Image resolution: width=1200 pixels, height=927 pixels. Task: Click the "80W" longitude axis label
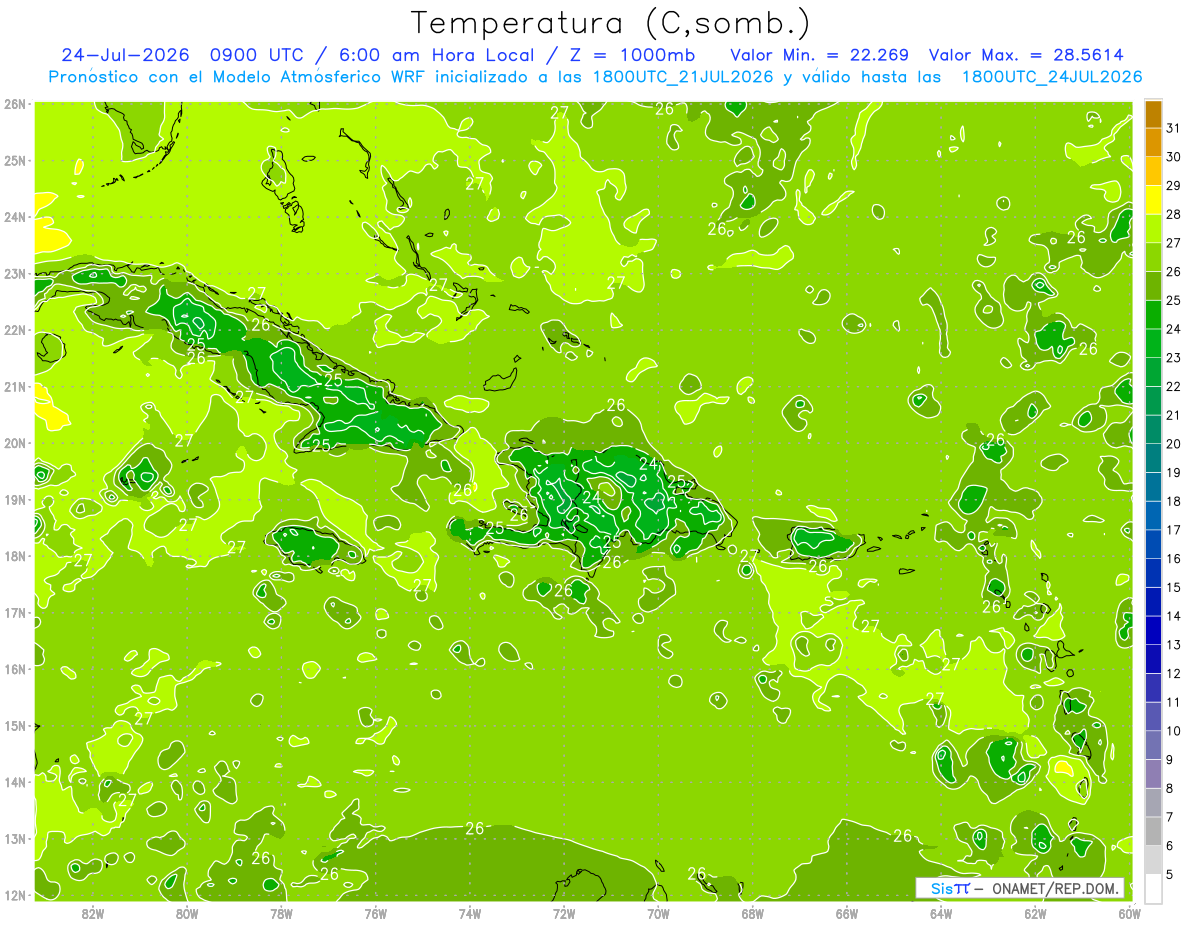pyautogui.click(x=187, y=913)
